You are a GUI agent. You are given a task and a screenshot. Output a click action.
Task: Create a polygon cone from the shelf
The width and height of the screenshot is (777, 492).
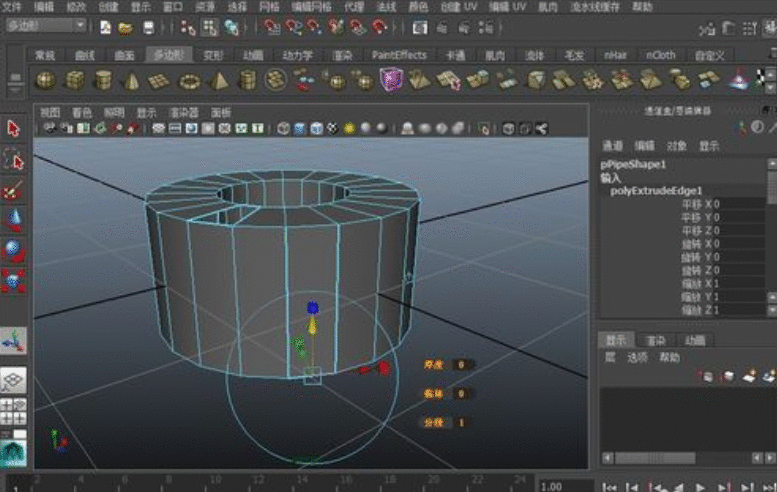[x=132, y=79]
